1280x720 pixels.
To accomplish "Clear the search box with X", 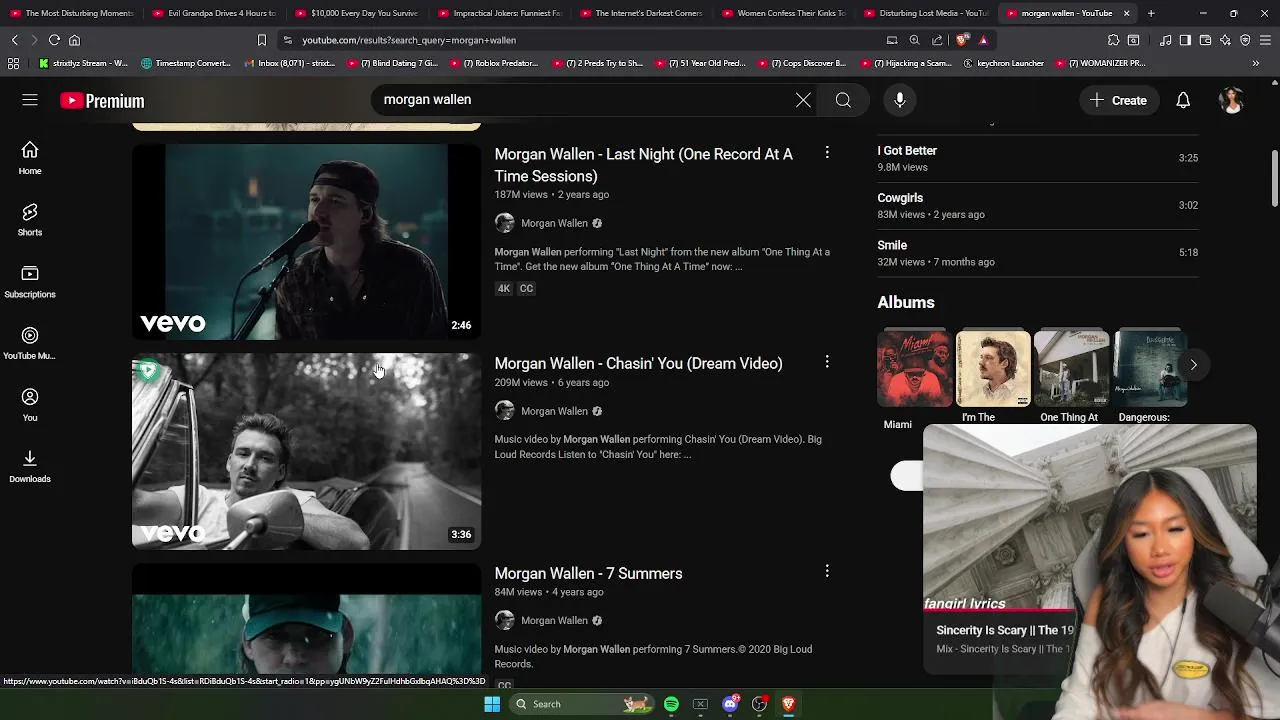I will tap(803, 100).
